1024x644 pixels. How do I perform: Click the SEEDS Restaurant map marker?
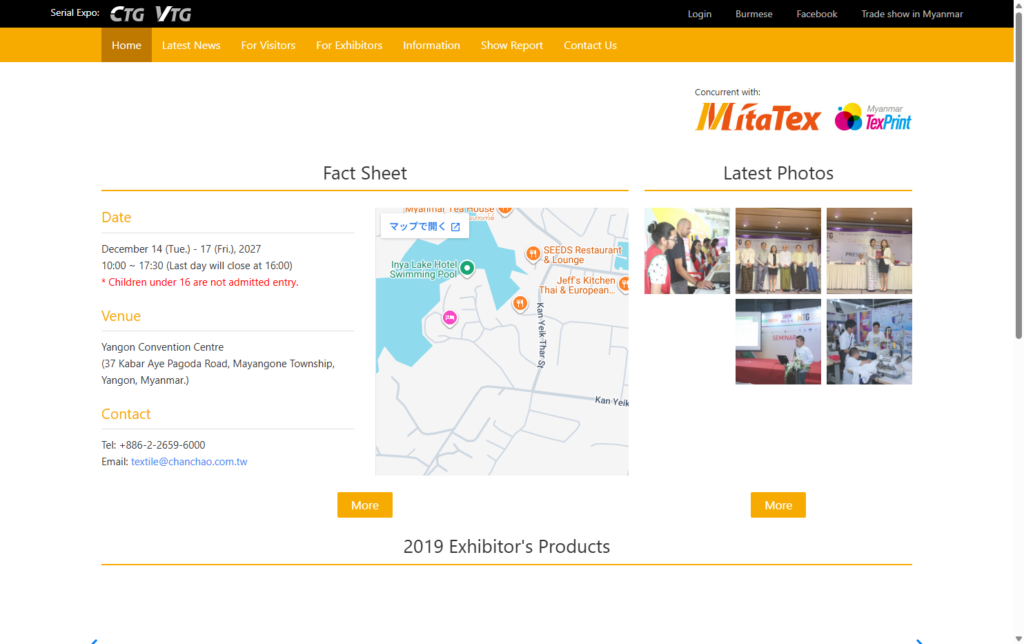pos(534,253)
